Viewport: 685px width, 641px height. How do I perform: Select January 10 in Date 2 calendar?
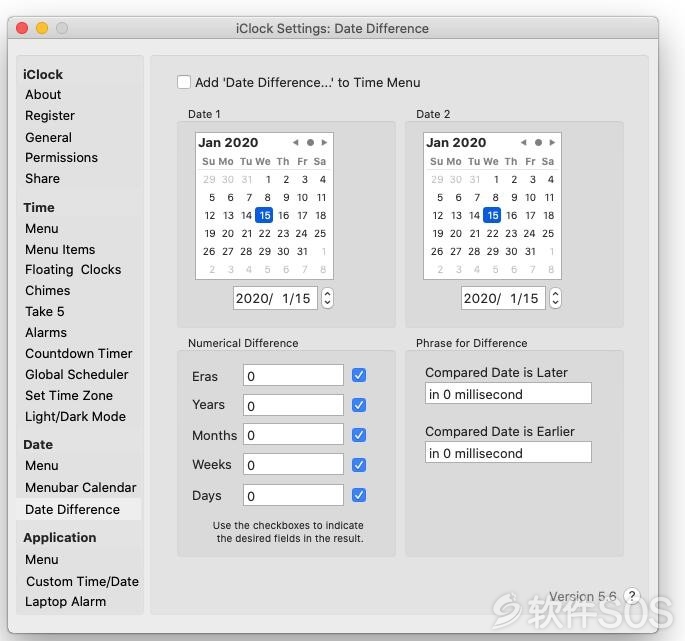pyautogui.click(x=530, y=197)
